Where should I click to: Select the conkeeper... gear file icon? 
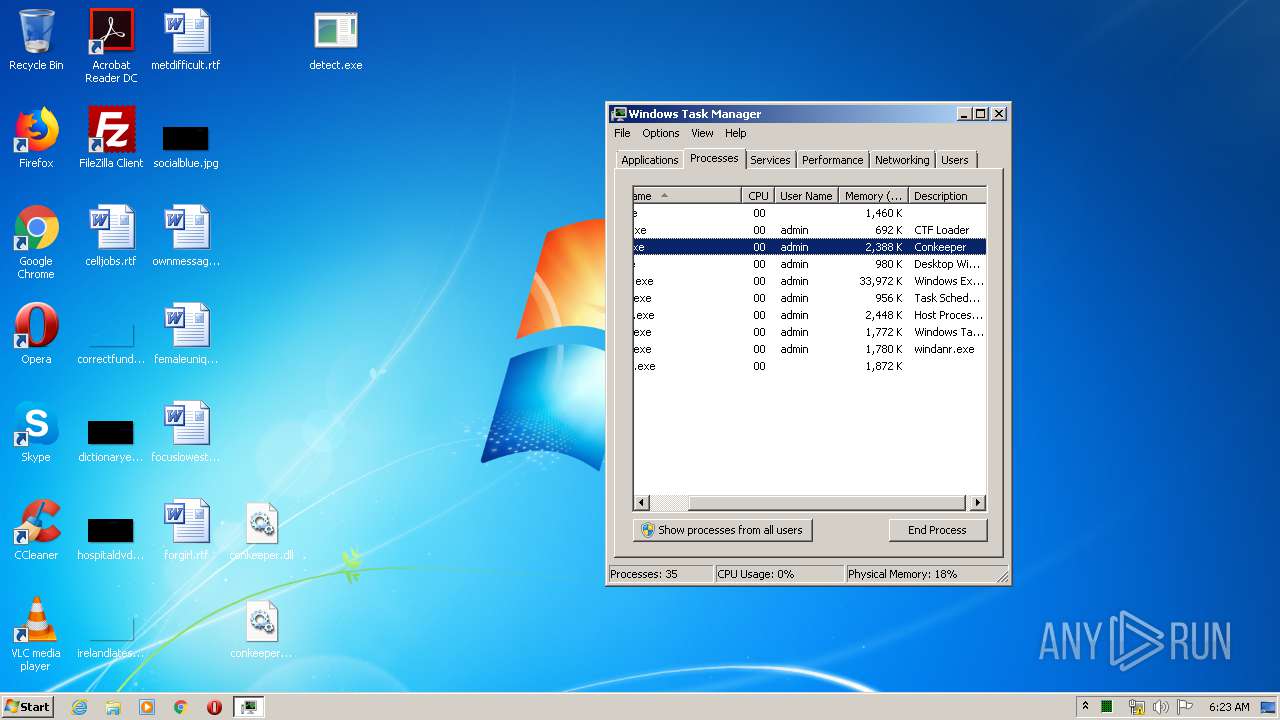coord(261,628)
